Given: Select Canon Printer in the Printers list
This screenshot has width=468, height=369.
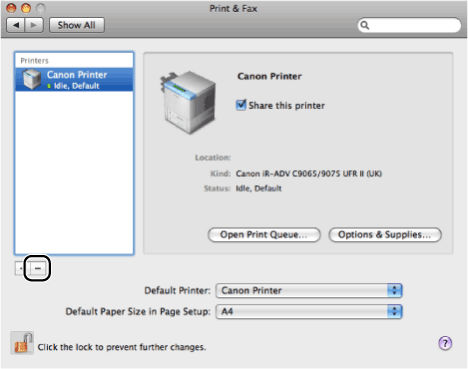Looking at the screenshot, I should 74,80.
